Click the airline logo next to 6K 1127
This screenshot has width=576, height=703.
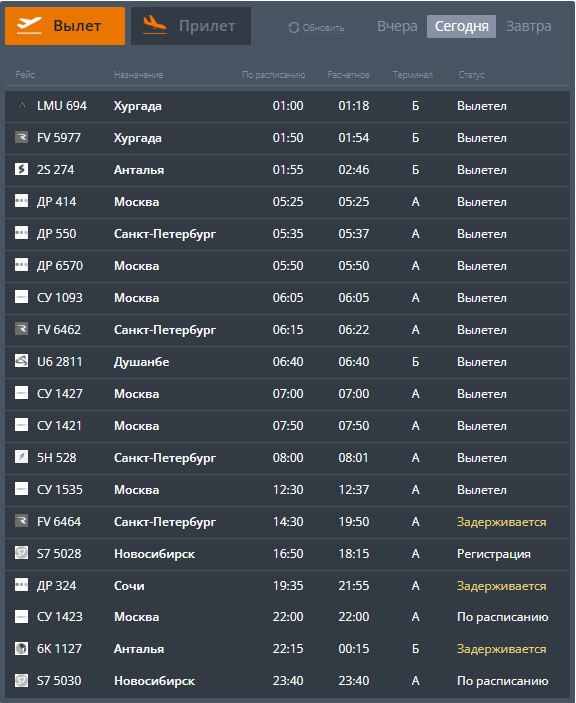(x=22, y=648)
